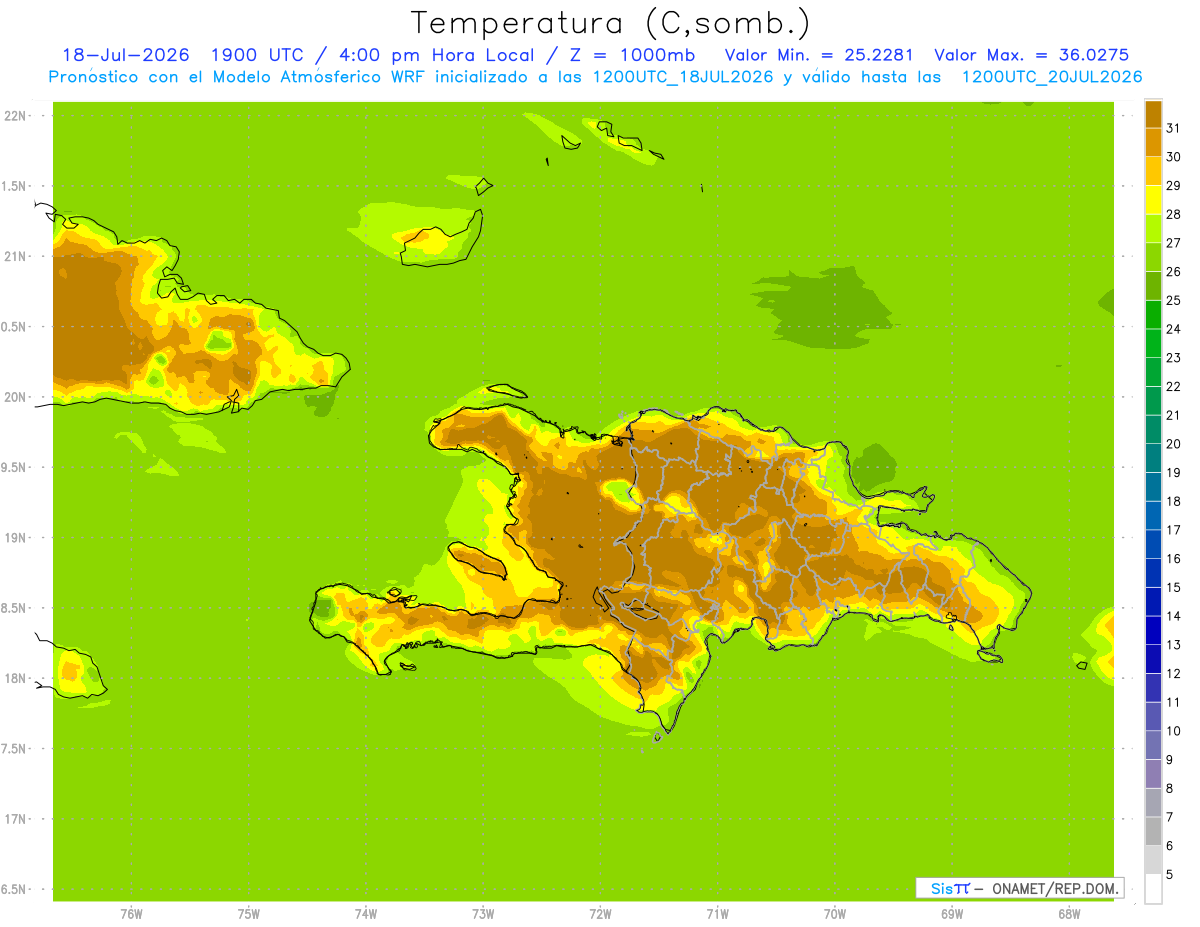Click the "22N" latitude label
The width and height of the screenshot is (1200, 927).
click(14, 116)
